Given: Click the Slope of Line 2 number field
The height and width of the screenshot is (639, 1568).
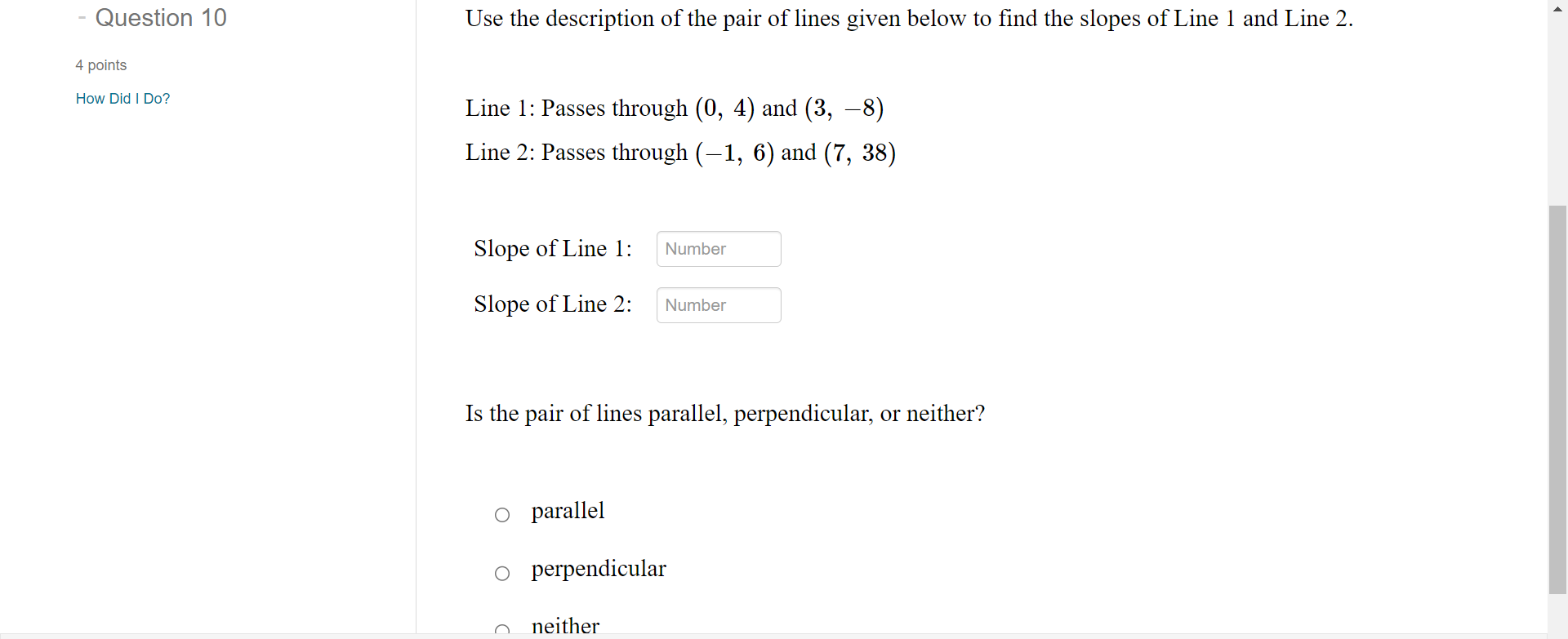Looking at the screenshot, I should [718, 304].
